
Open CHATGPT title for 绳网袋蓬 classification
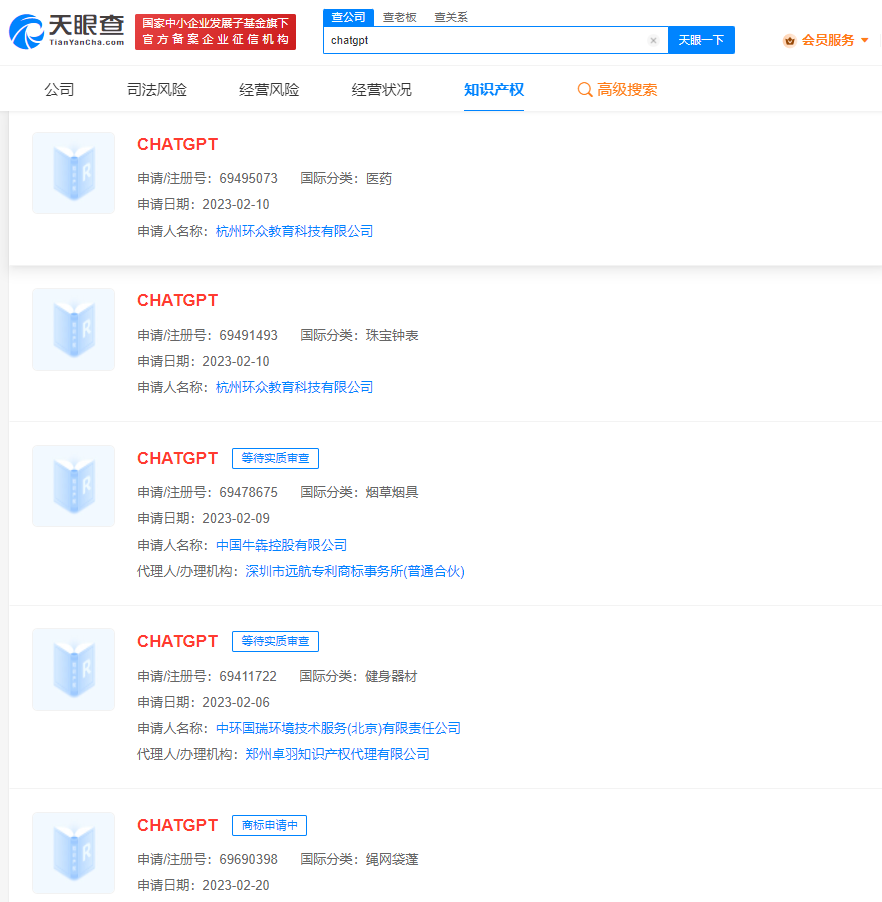click(x=178, y=825)
